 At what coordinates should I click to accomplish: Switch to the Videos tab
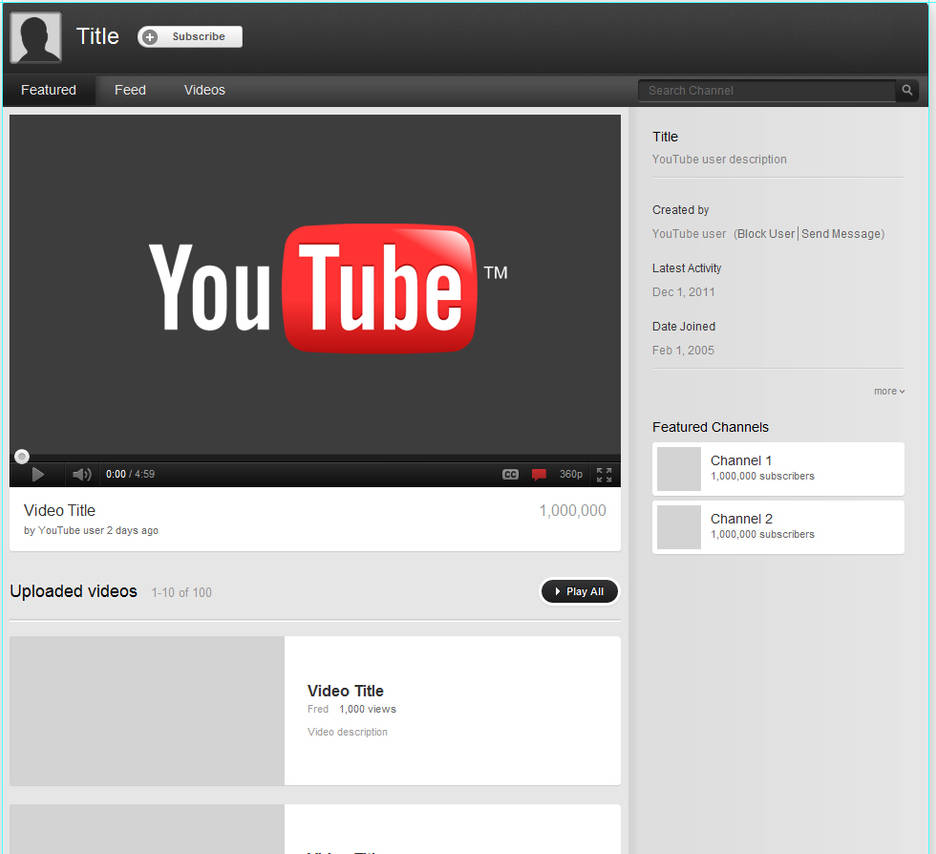(204, 90)
